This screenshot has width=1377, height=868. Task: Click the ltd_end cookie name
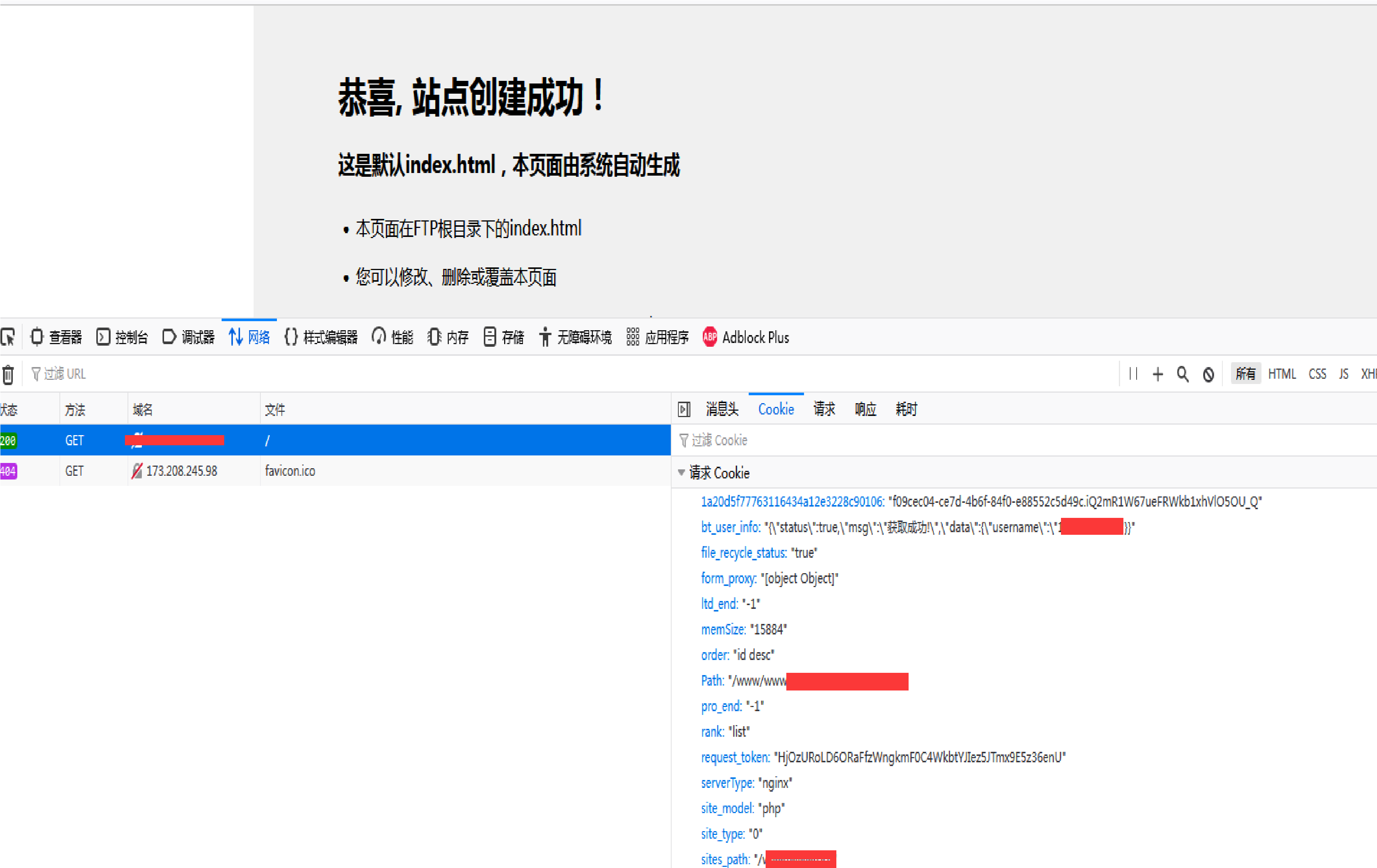pos(720,604)
